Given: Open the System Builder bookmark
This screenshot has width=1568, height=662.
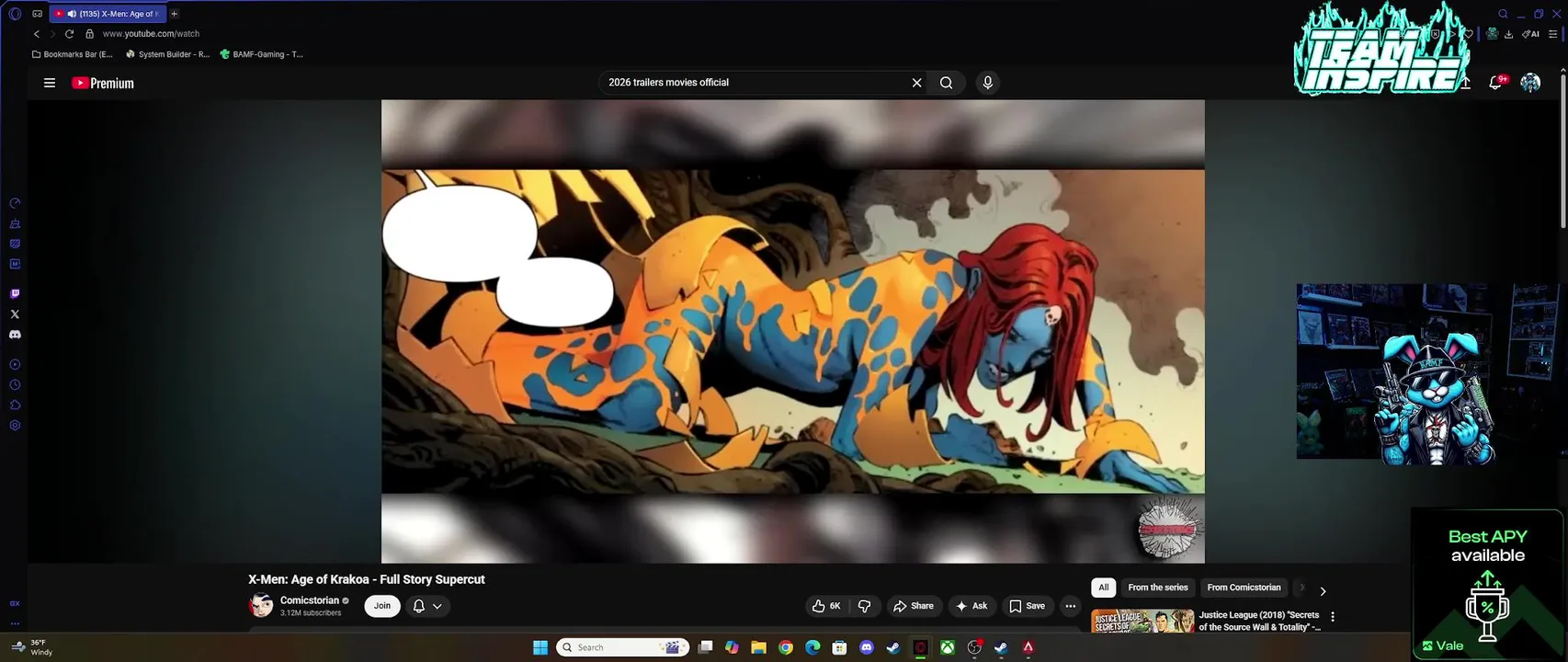Looking at the screenshot, I should 167,54.
